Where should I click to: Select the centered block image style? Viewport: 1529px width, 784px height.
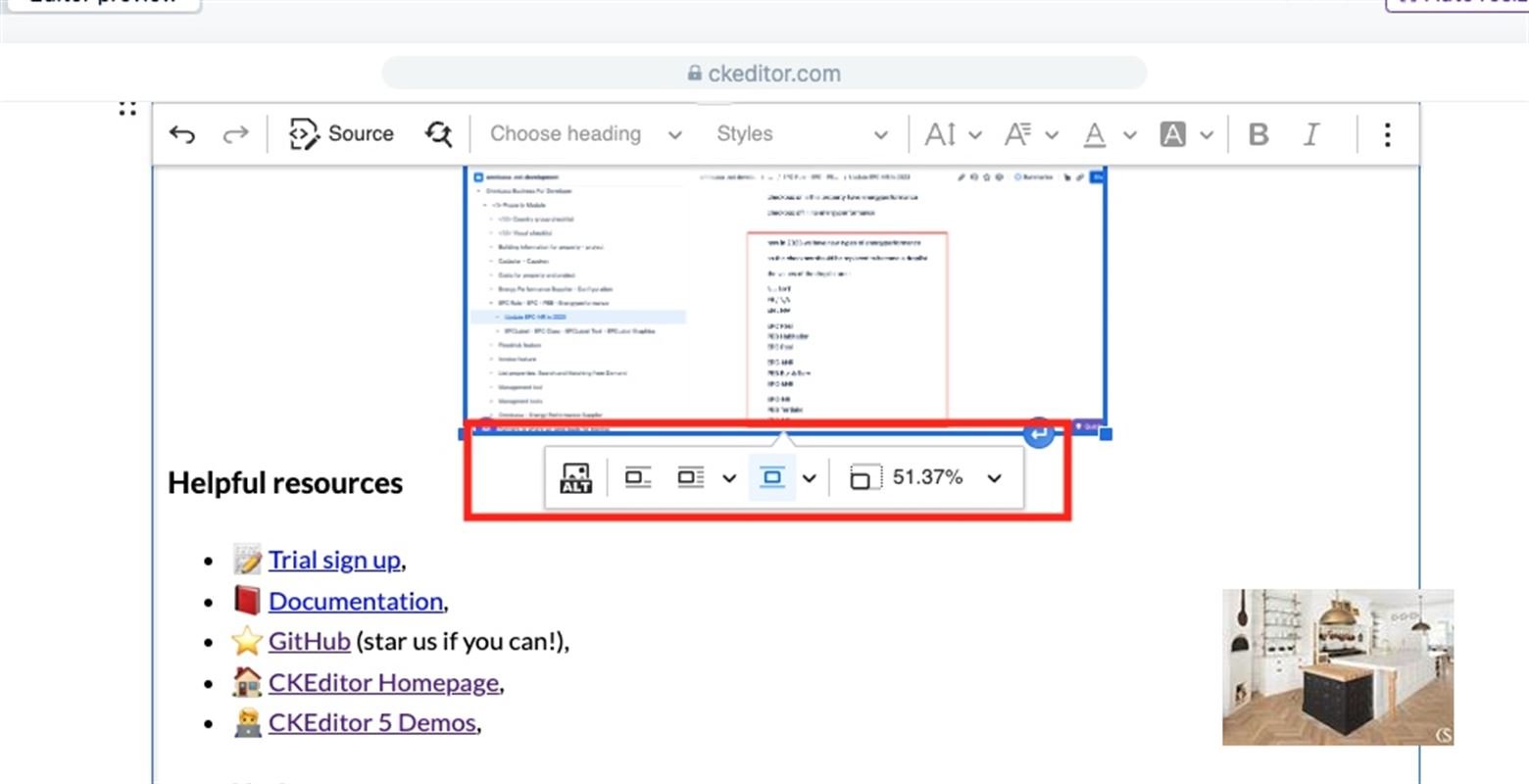pos(772,478)
